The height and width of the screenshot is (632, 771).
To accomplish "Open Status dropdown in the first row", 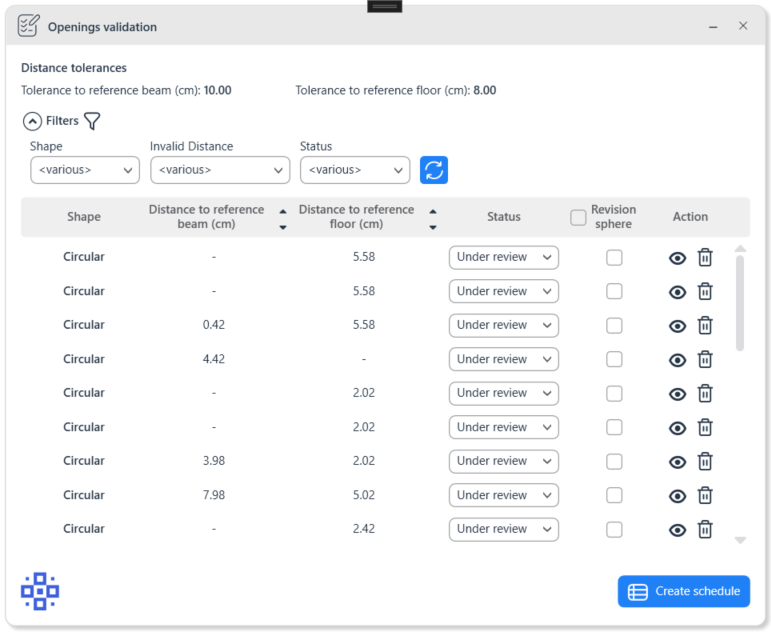I will pos(503,257).
